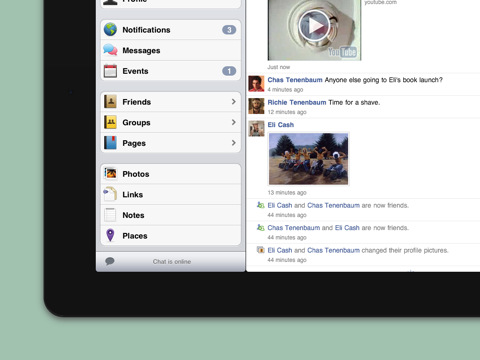Image resolution: width=480 pixels, height=360 pixels.
Task: Select the Photos icon in sidebar
Action: tap(110, 174)
